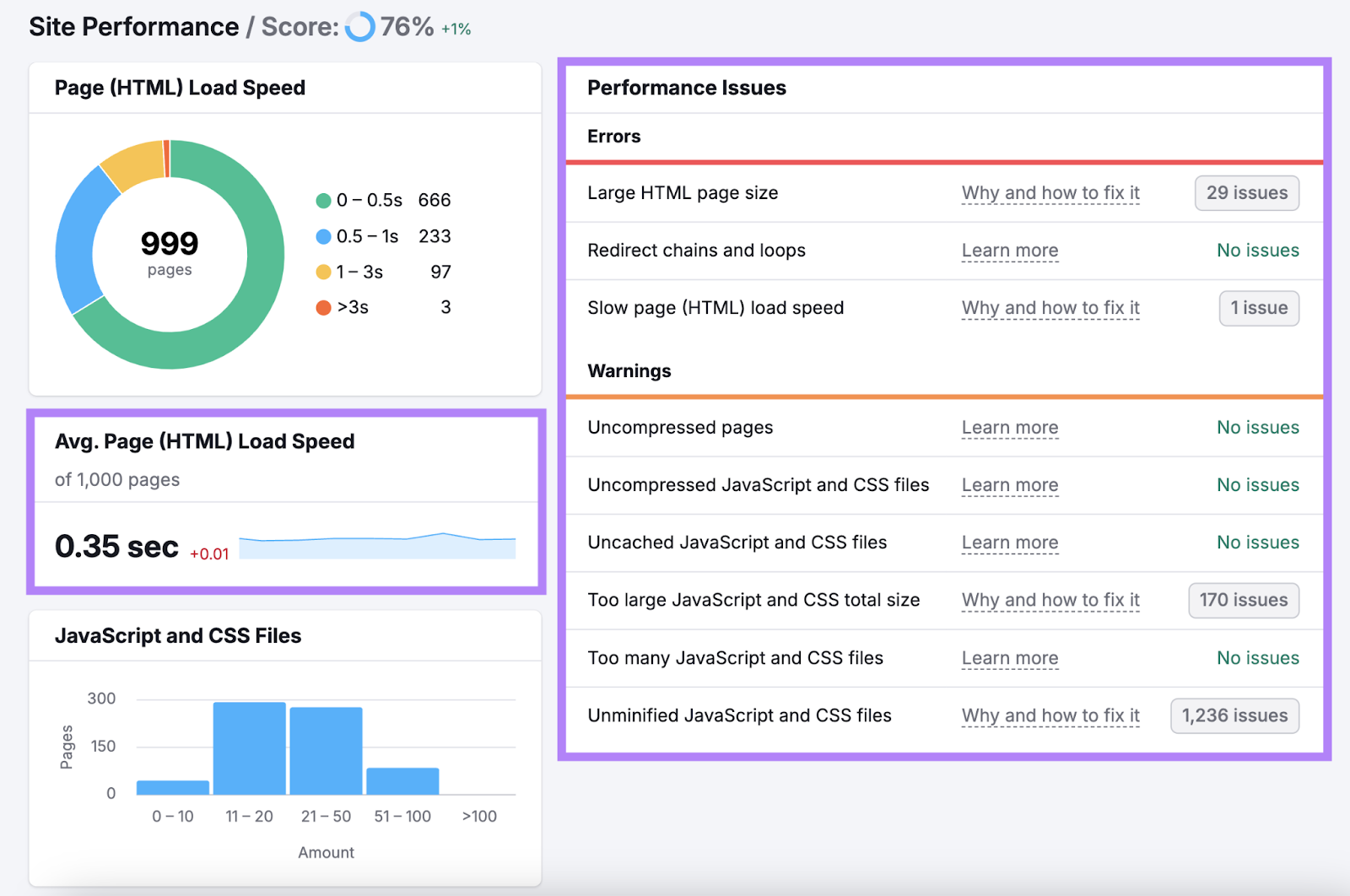1350x896 pixels.
Task: Click the 1 issue button for slow pages
Action: point(1259,308)
